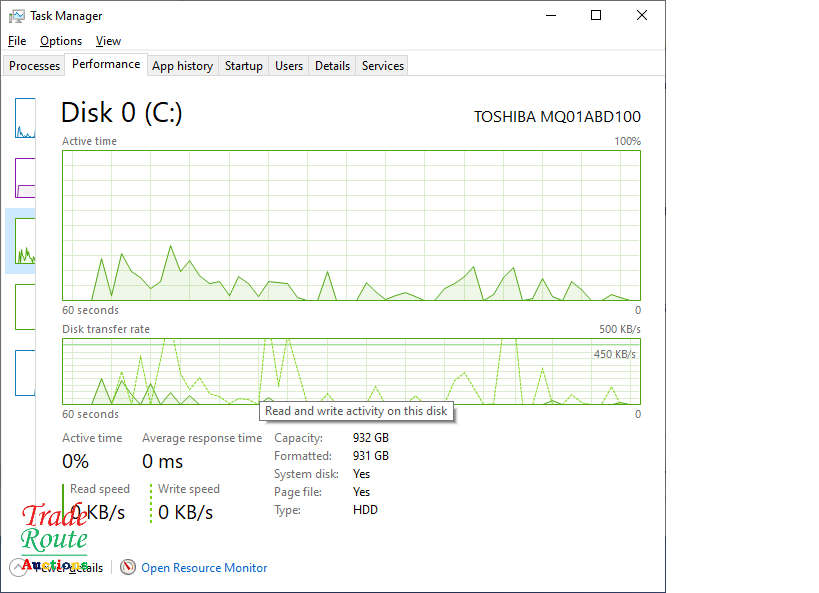Select the fourth green sidebar graph thumbnail
The height and width of the screenshot is (593, 819).
pos(25,307)
